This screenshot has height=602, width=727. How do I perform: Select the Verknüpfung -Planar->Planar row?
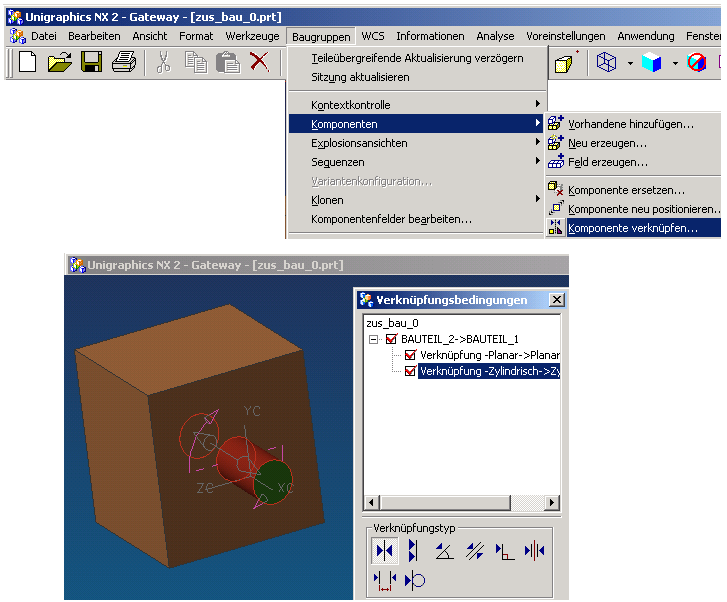tap(490, 355)
